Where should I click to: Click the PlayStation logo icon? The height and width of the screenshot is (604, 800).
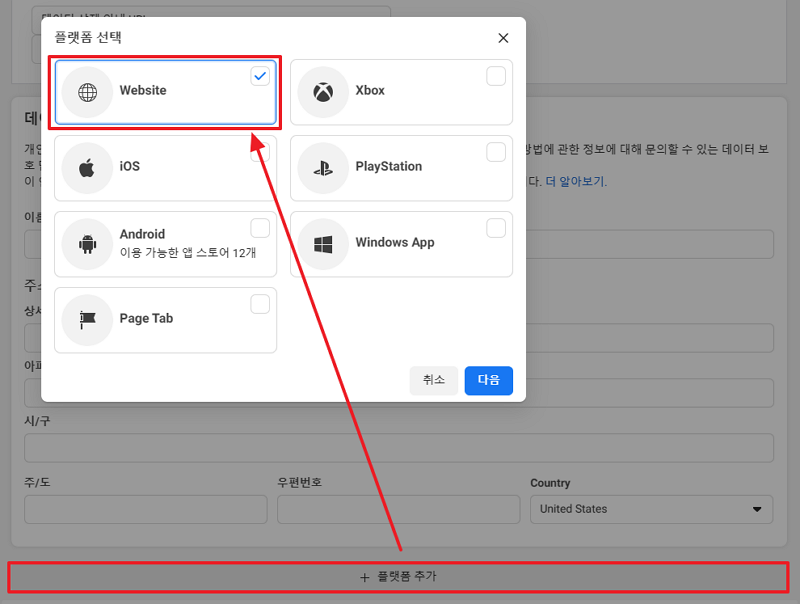pos(323,168)
